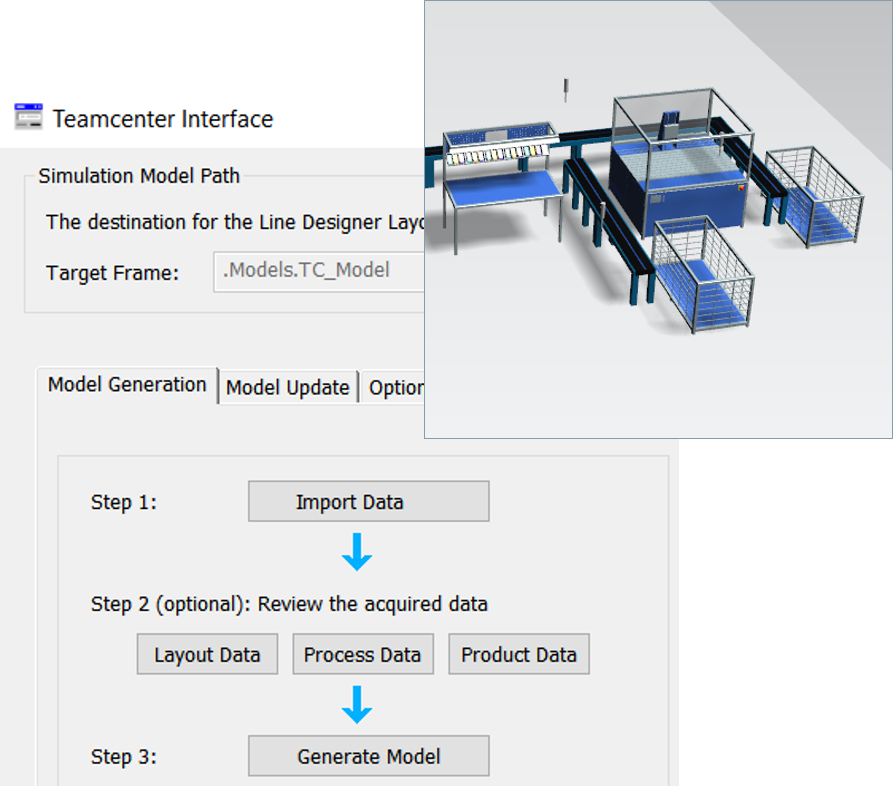Click the Teamcenter Interface window icon
Viewport: 893px width, 786px height.
28,117
